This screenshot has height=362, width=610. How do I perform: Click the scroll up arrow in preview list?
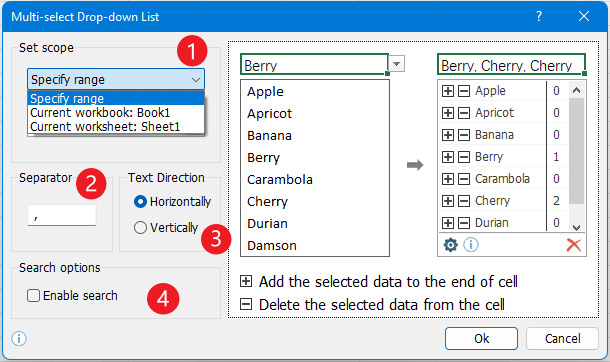(x=577, y=90)
